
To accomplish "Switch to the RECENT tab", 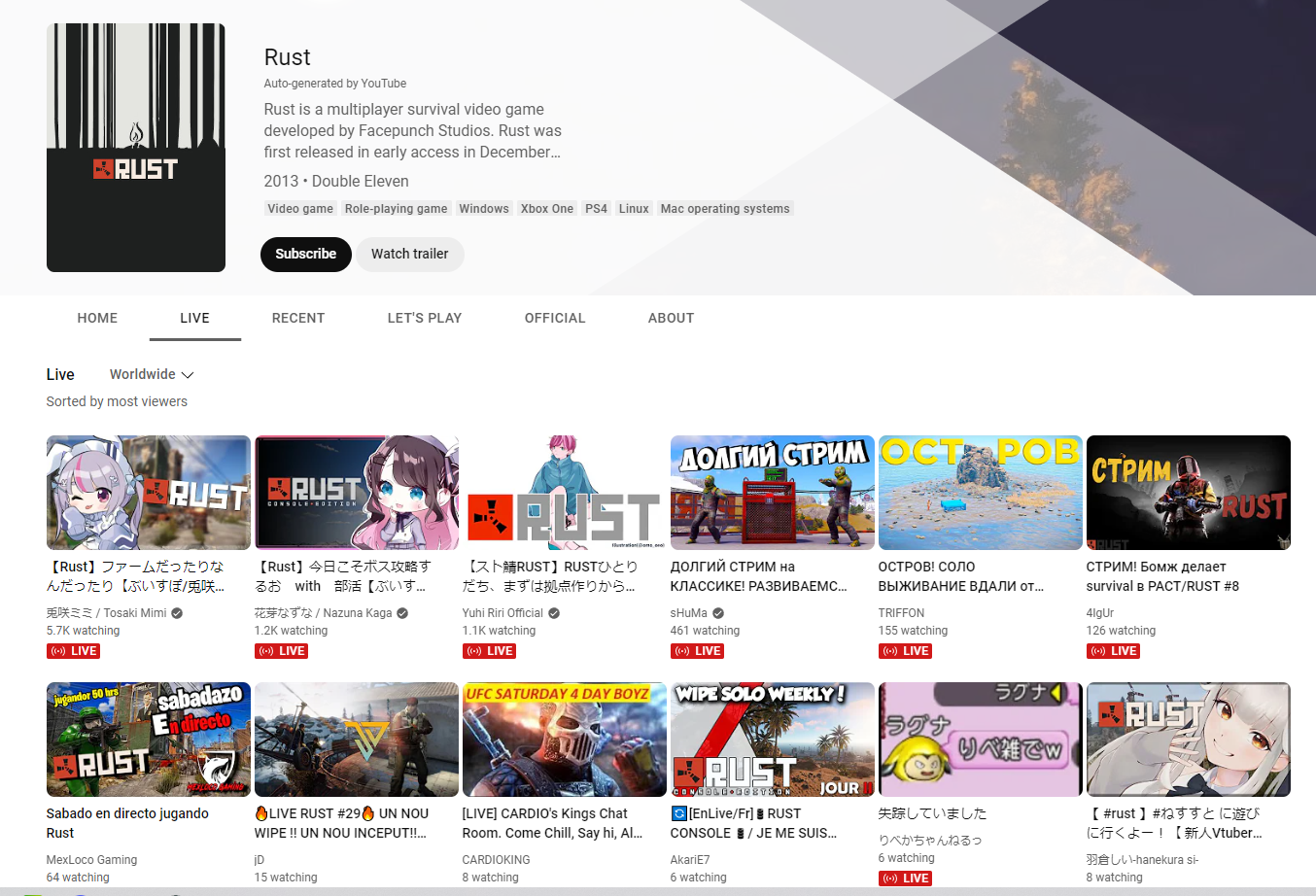I will [x=298, y=318].
